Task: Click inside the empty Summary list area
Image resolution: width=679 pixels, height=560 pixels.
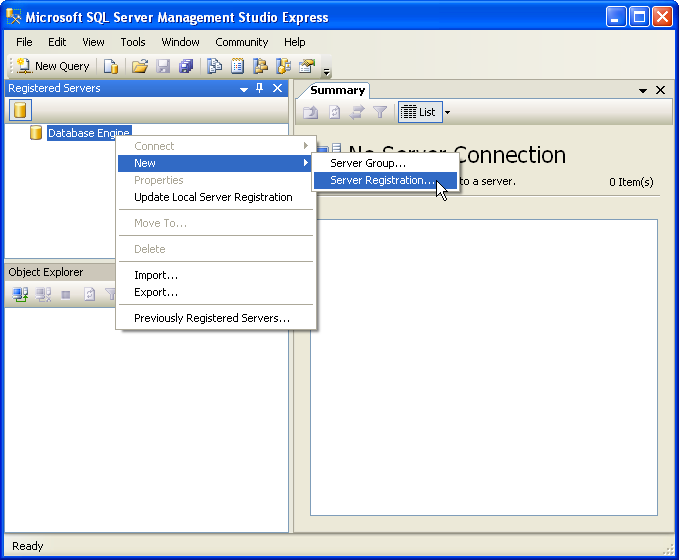Action: click(x=484, y=368)
